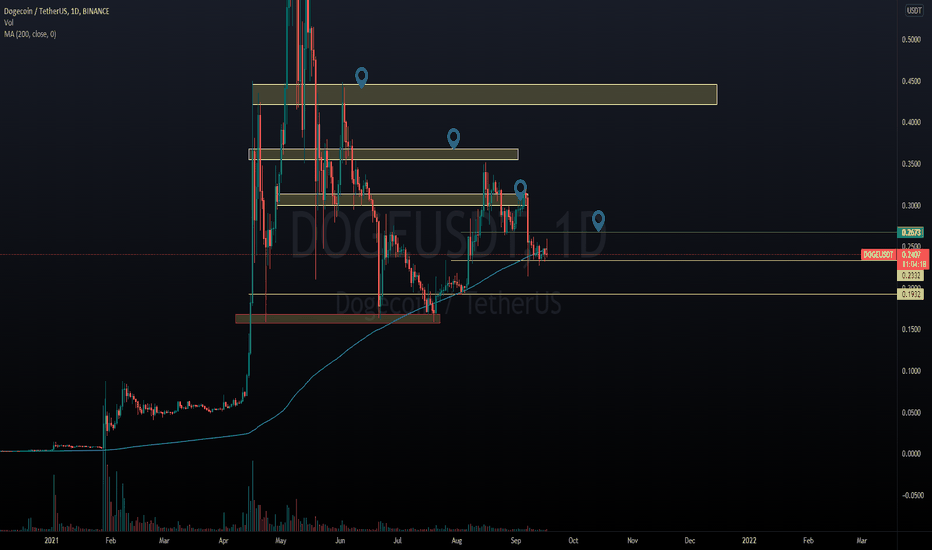Viewport: 932px width, 550px height.
Task: Select the yellow rectangle near 0.3500 level
Action: tap(383, 154)
